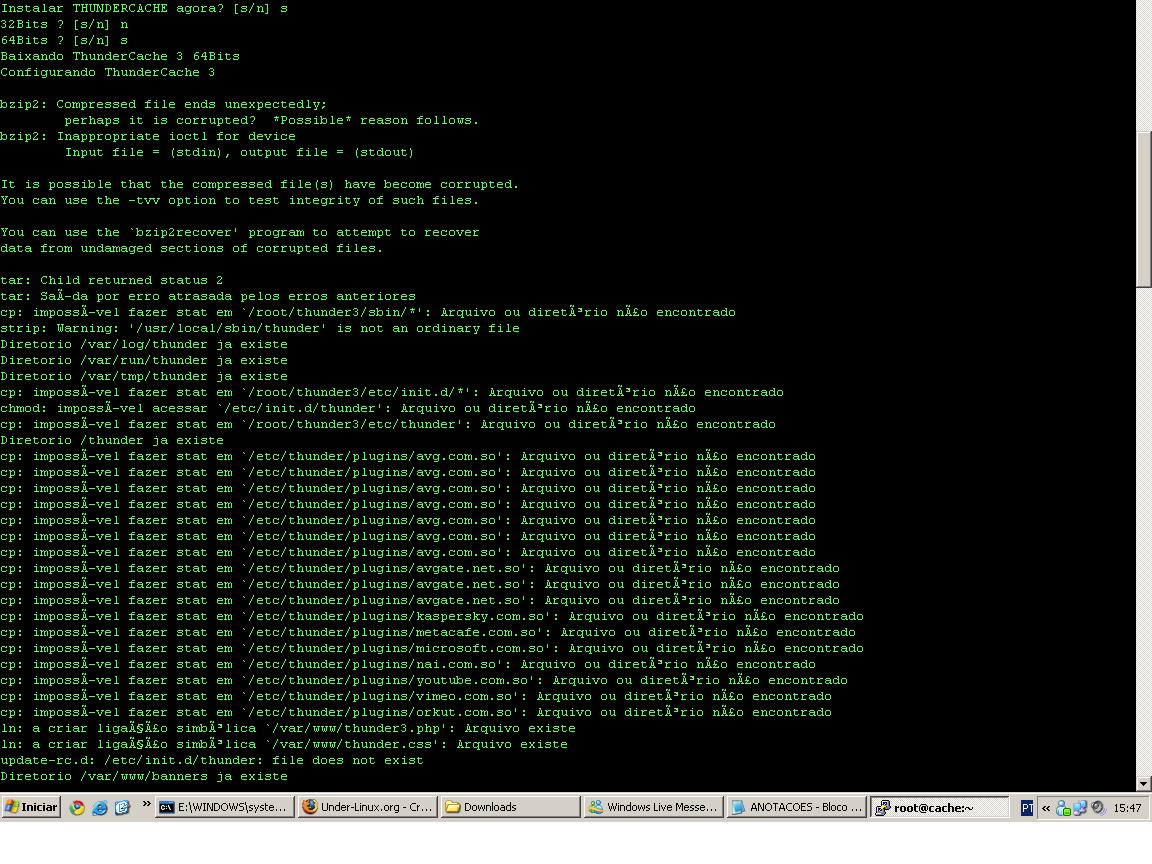Click the line '32Bits ? [s/n] n'

coord(64,24)
